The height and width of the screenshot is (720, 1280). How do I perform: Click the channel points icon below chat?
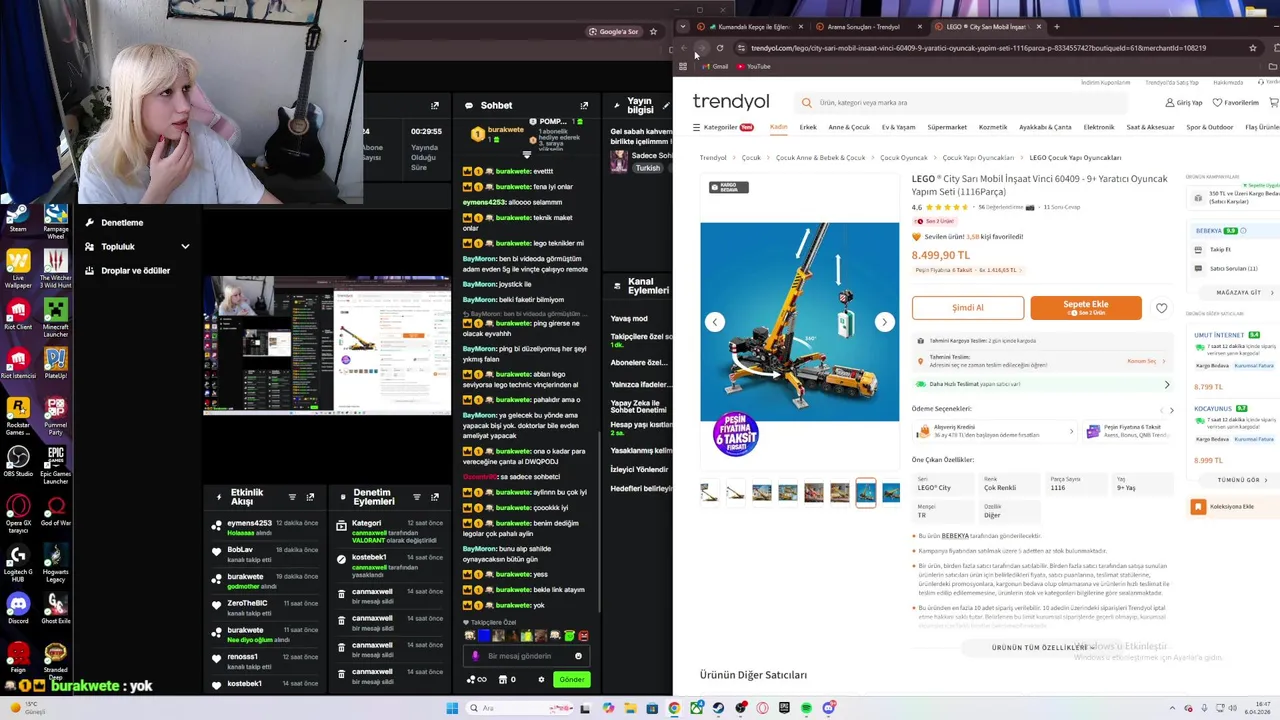475,679
